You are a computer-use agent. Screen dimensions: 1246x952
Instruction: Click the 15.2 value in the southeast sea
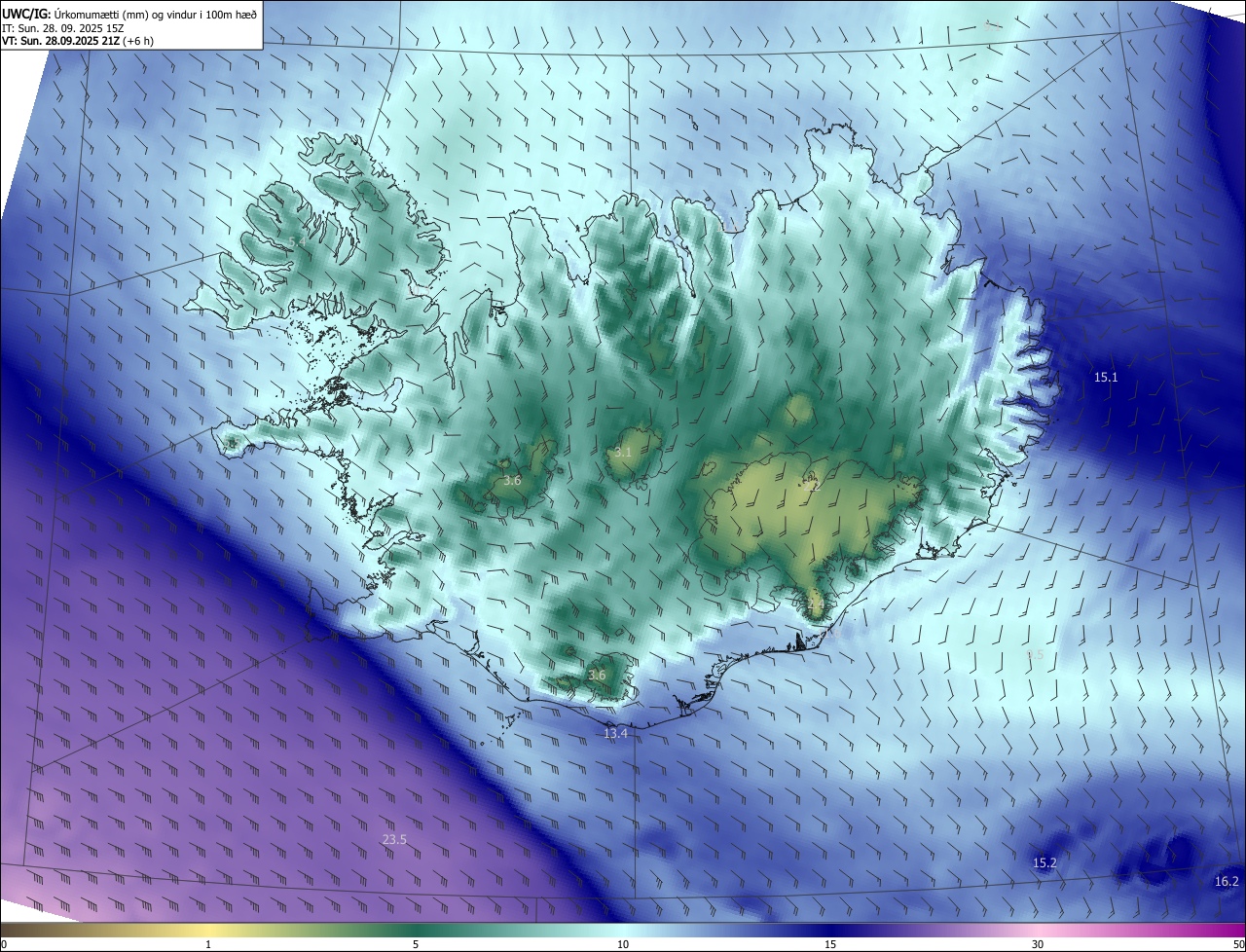[x=1044, y=862]
